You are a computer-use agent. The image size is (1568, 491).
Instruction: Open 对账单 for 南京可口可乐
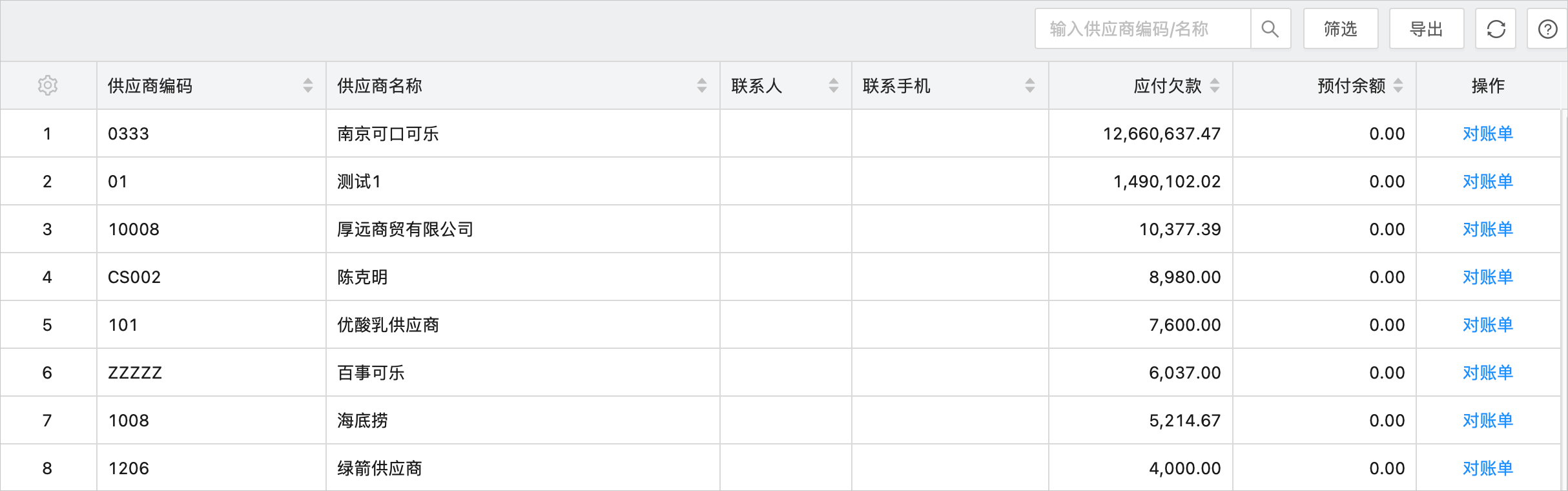click(1488, 134)
